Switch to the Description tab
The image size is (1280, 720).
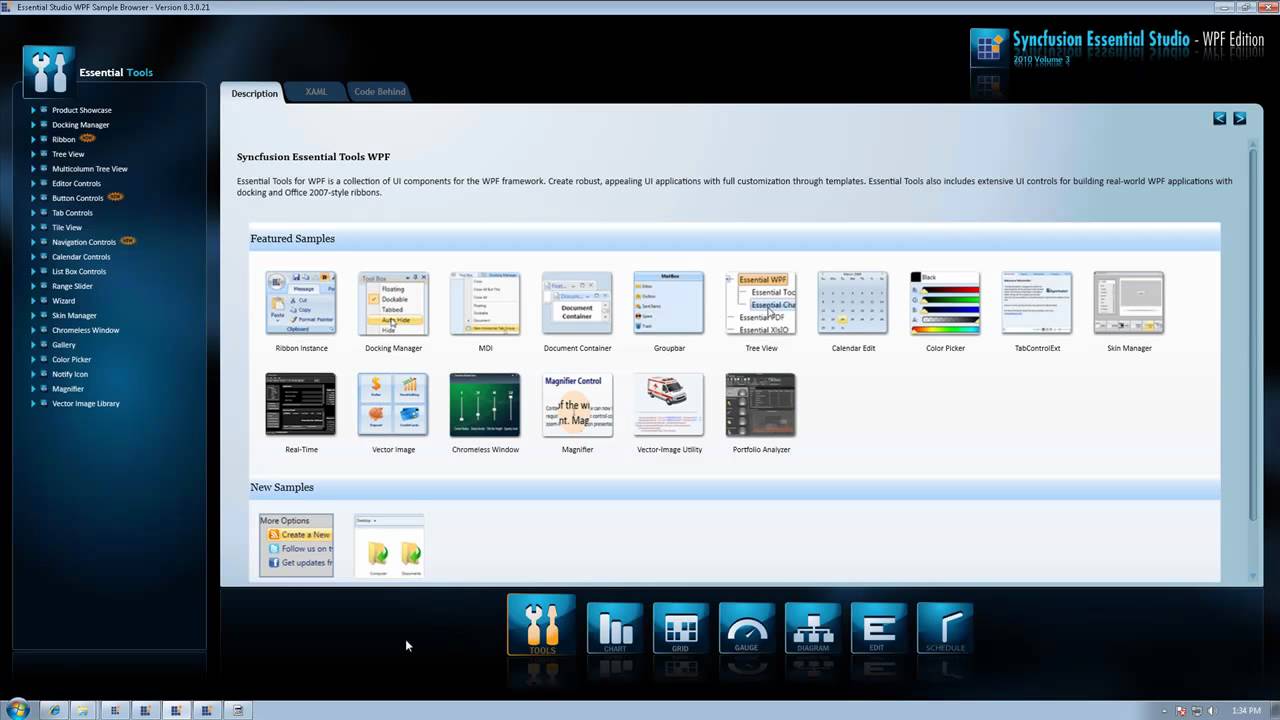(x=254, y=93)
